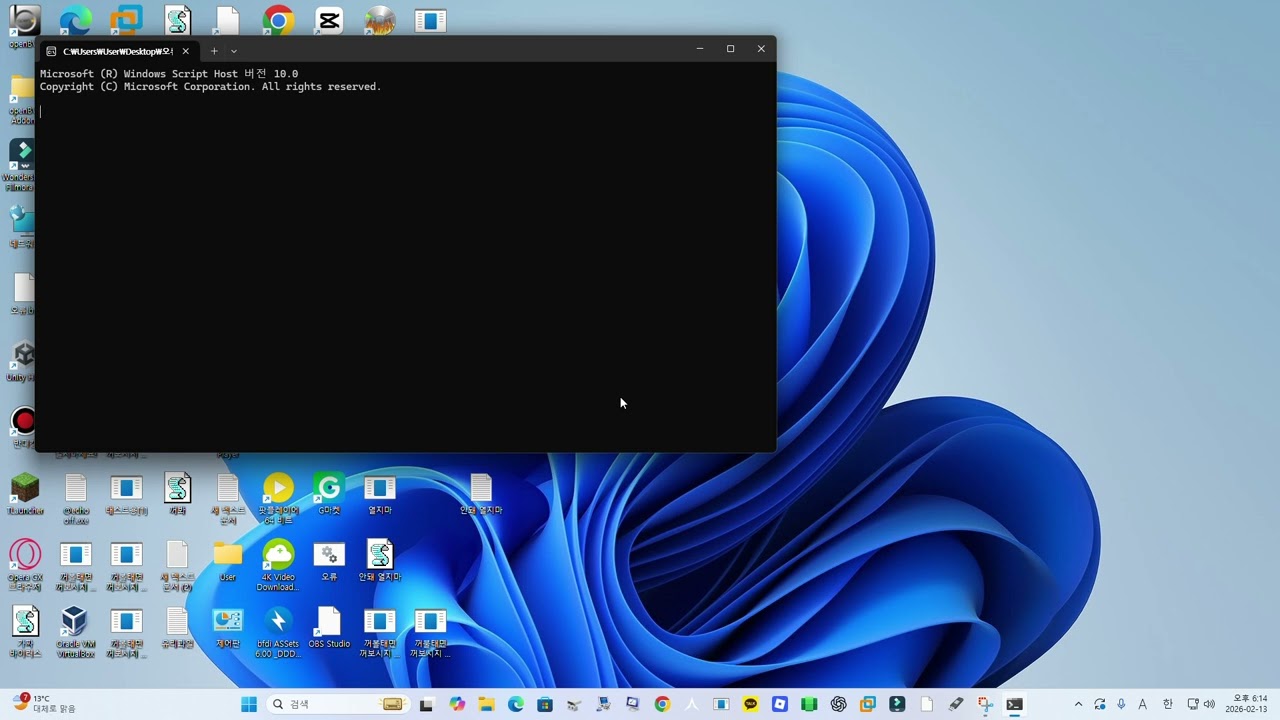Switch to Terminal app on taskbar

tap(1015, 704)
